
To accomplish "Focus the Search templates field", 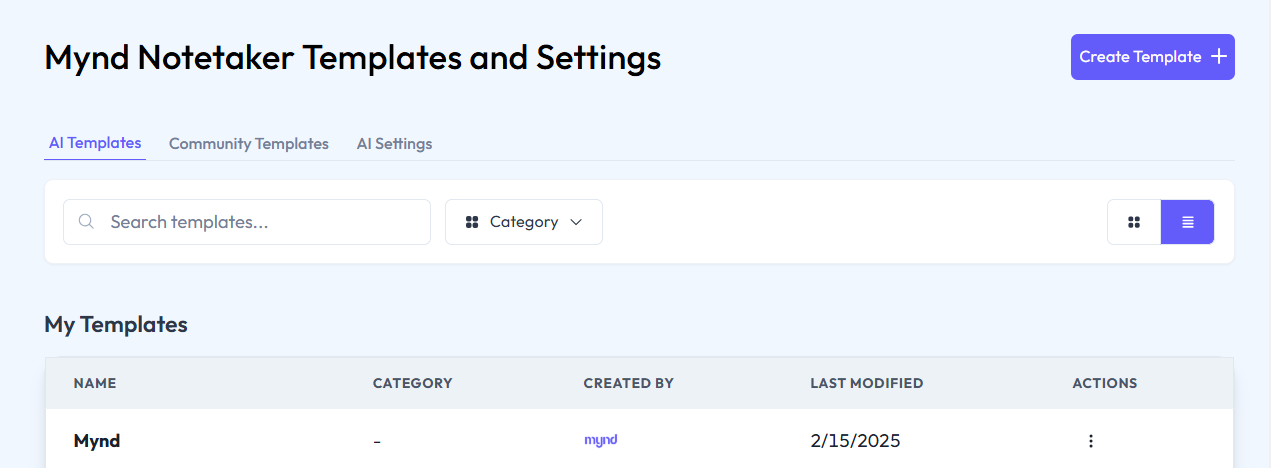I will click(x=260, y=222).
